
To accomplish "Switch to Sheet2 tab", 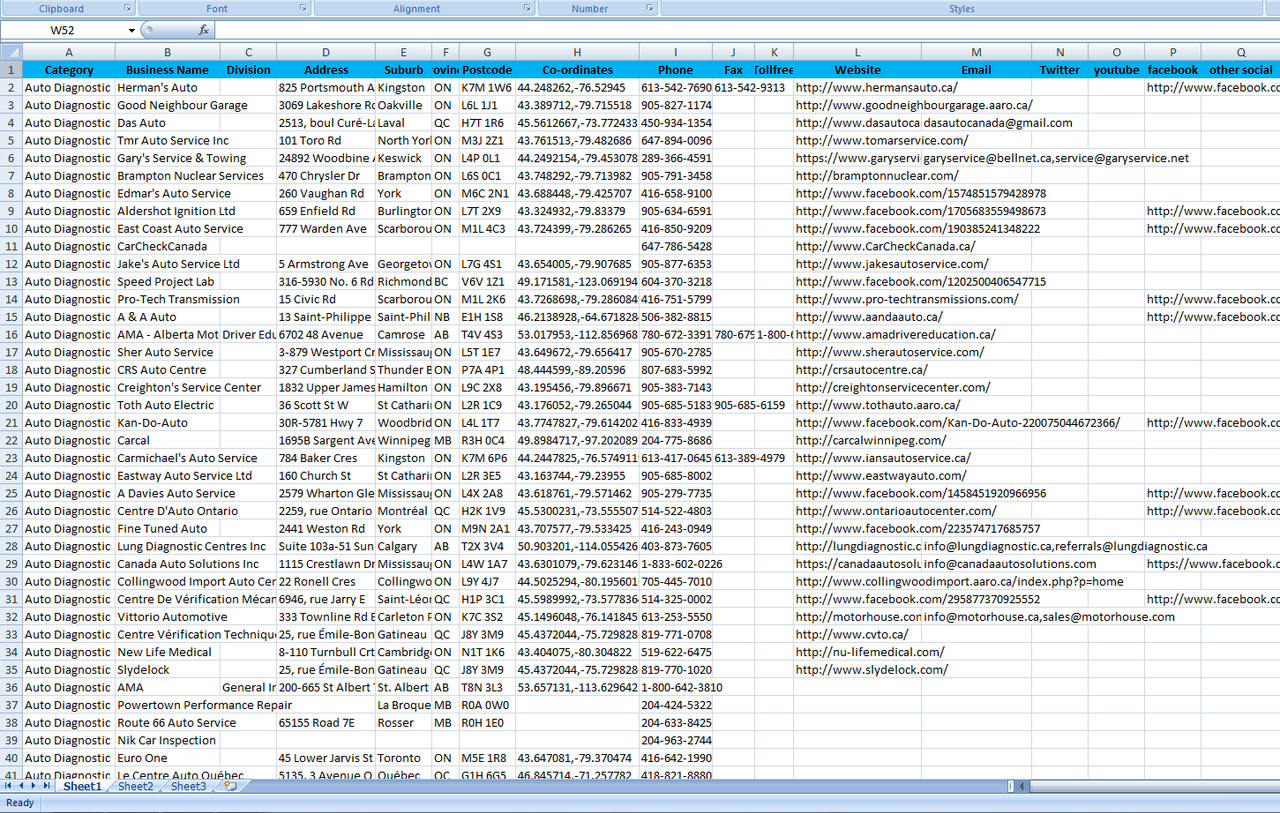I will point(136,787).
